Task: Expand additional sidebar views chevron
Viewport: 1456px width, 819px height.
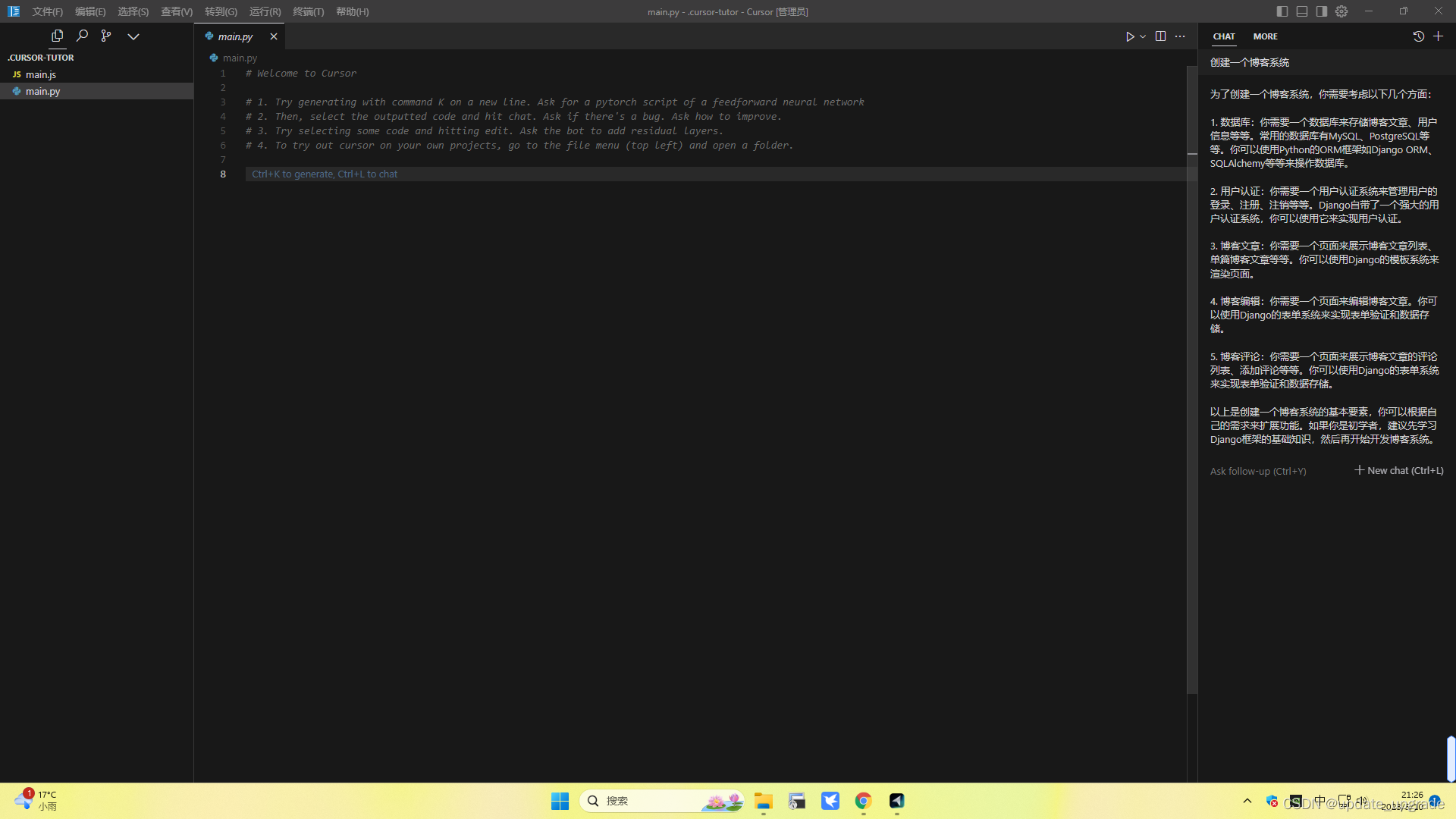Action: (x=133, y=36)
